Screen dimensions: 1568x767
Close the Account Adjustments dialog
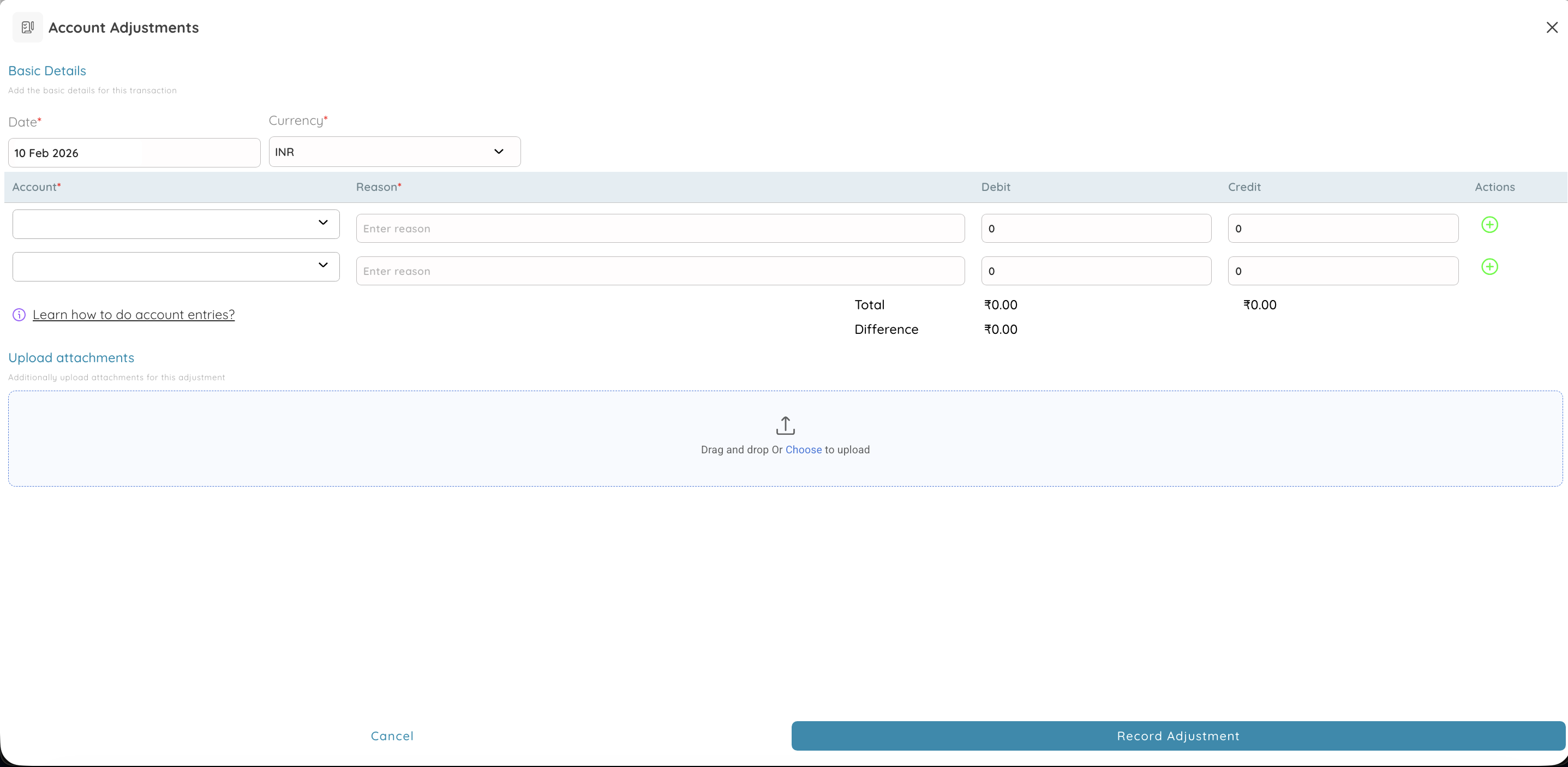(x=1552, y=27)
